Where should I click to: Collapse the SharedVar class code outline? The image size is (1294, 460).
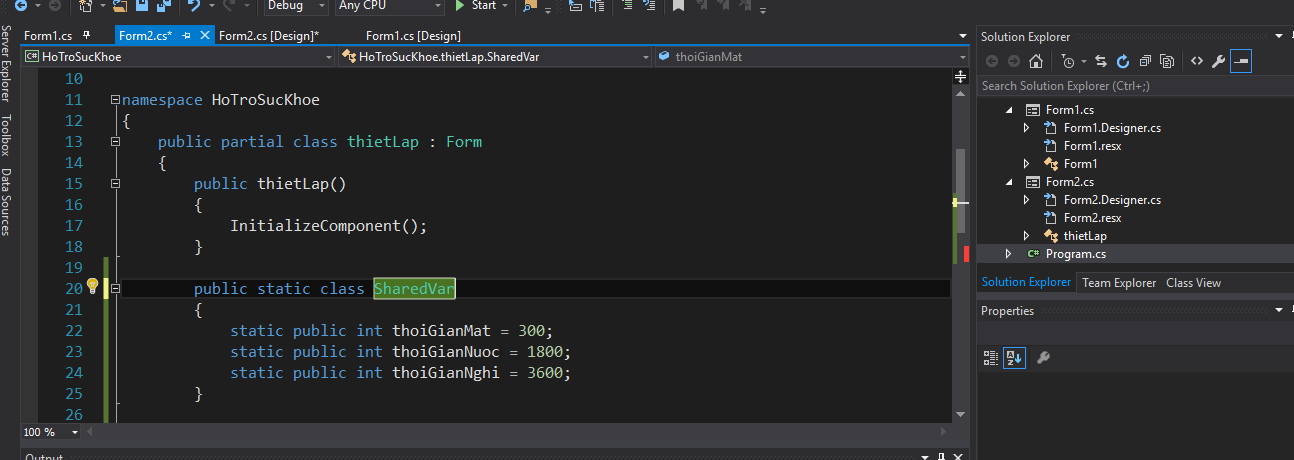tap(115, 289)
